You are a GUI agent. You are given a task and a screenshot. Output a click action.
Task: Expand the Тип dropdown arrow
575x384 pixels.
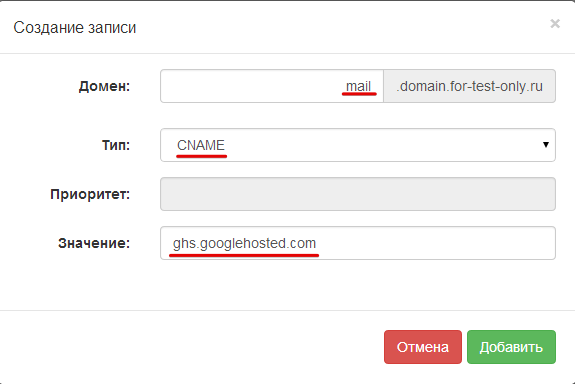(546, 145)
